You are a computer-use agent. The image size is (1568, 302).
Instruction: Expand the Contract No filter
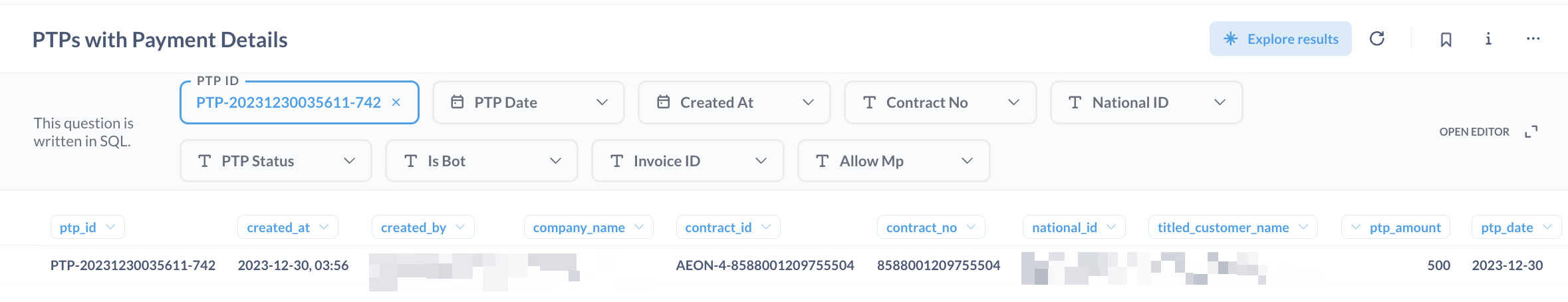(940, 102)
